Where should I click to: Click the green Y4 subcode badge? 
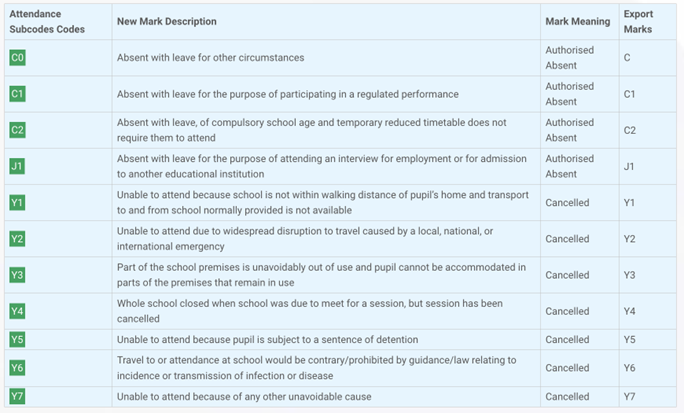coord(17,311)
